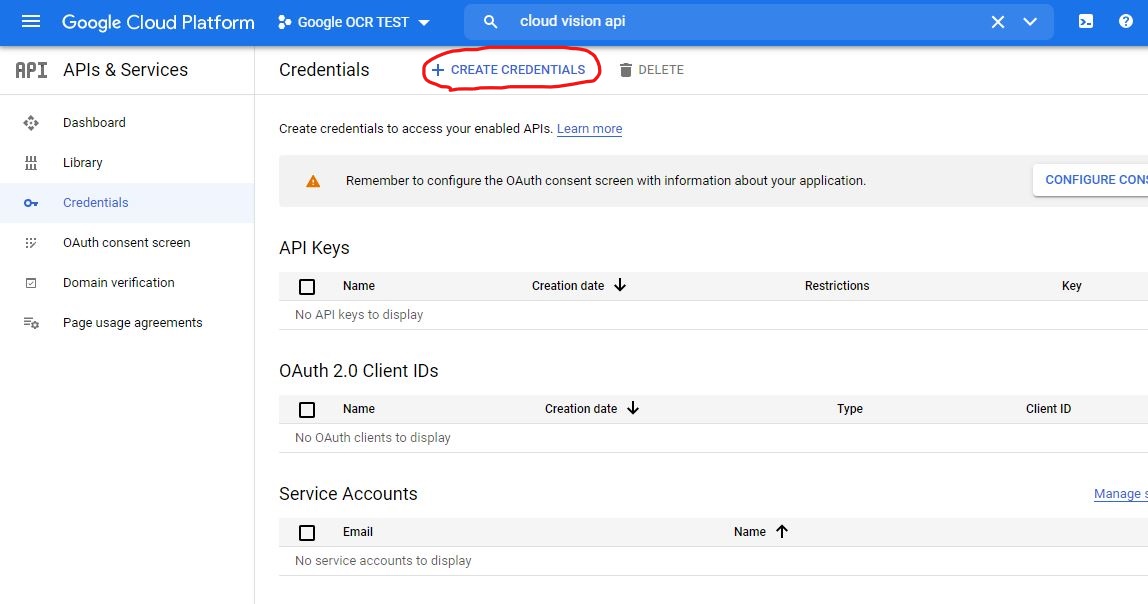The image size is (1148, 604).
Task: Open Cloud Shell from the top bar
Action: (1085, 20)
